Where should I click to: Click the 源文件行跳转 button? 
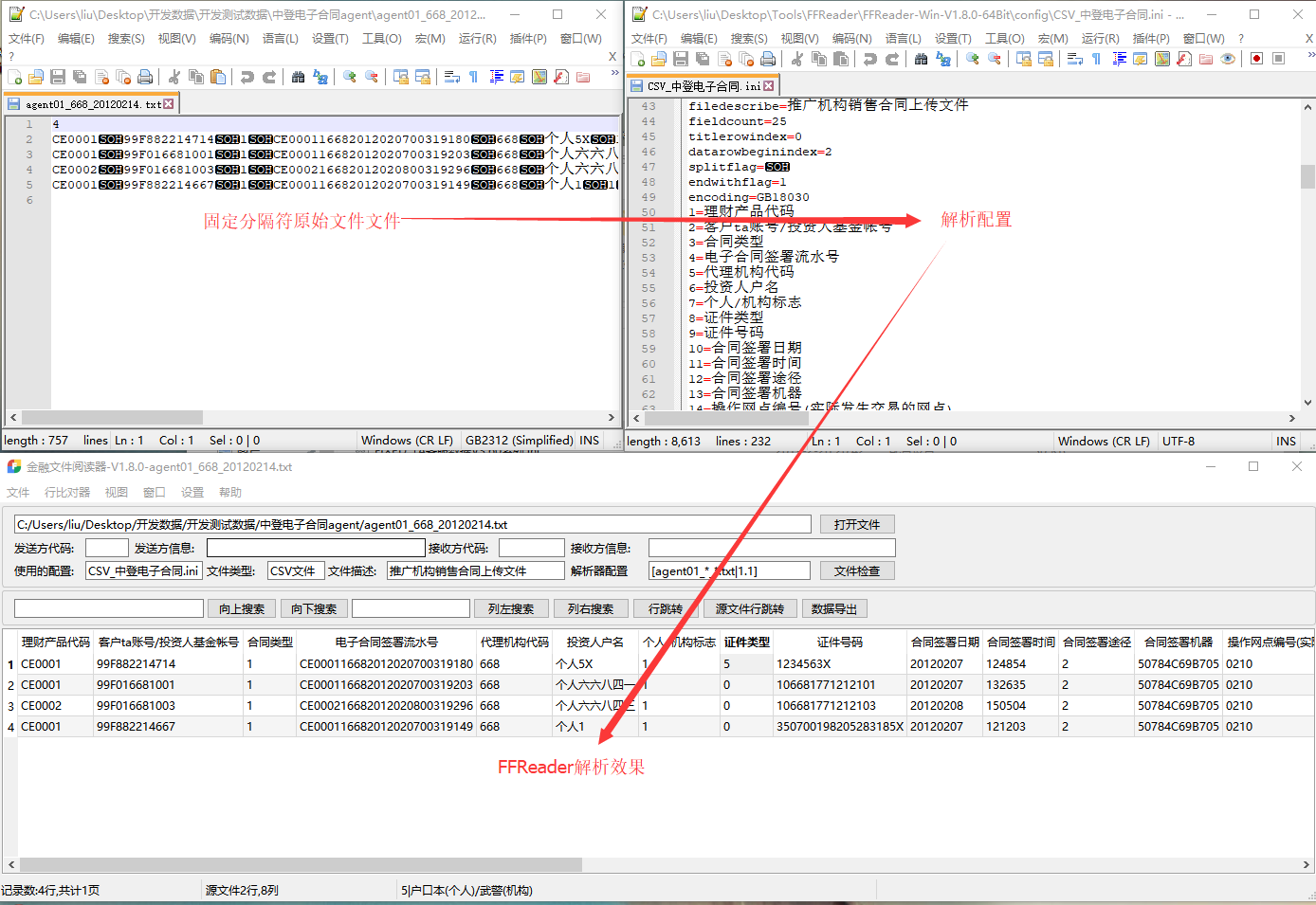coord(750,608)
